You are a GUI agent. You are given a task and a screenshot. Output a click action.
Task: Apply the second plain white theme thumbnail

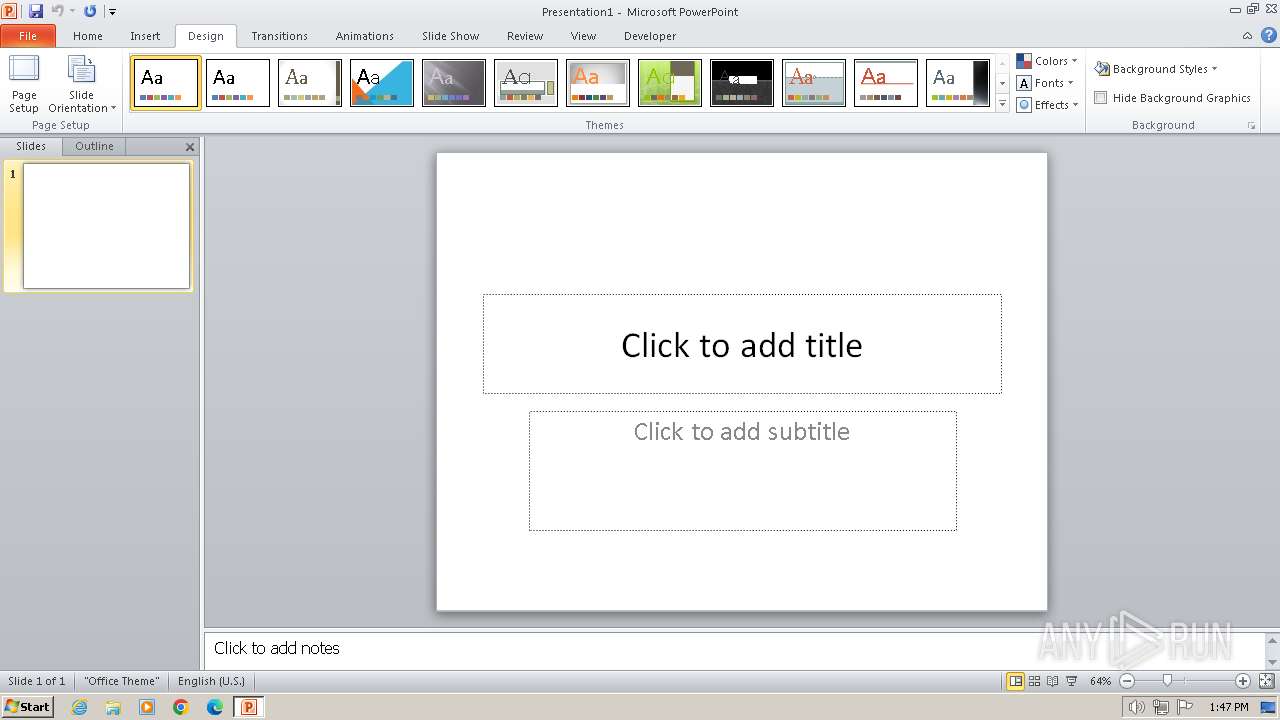point(238,82)
